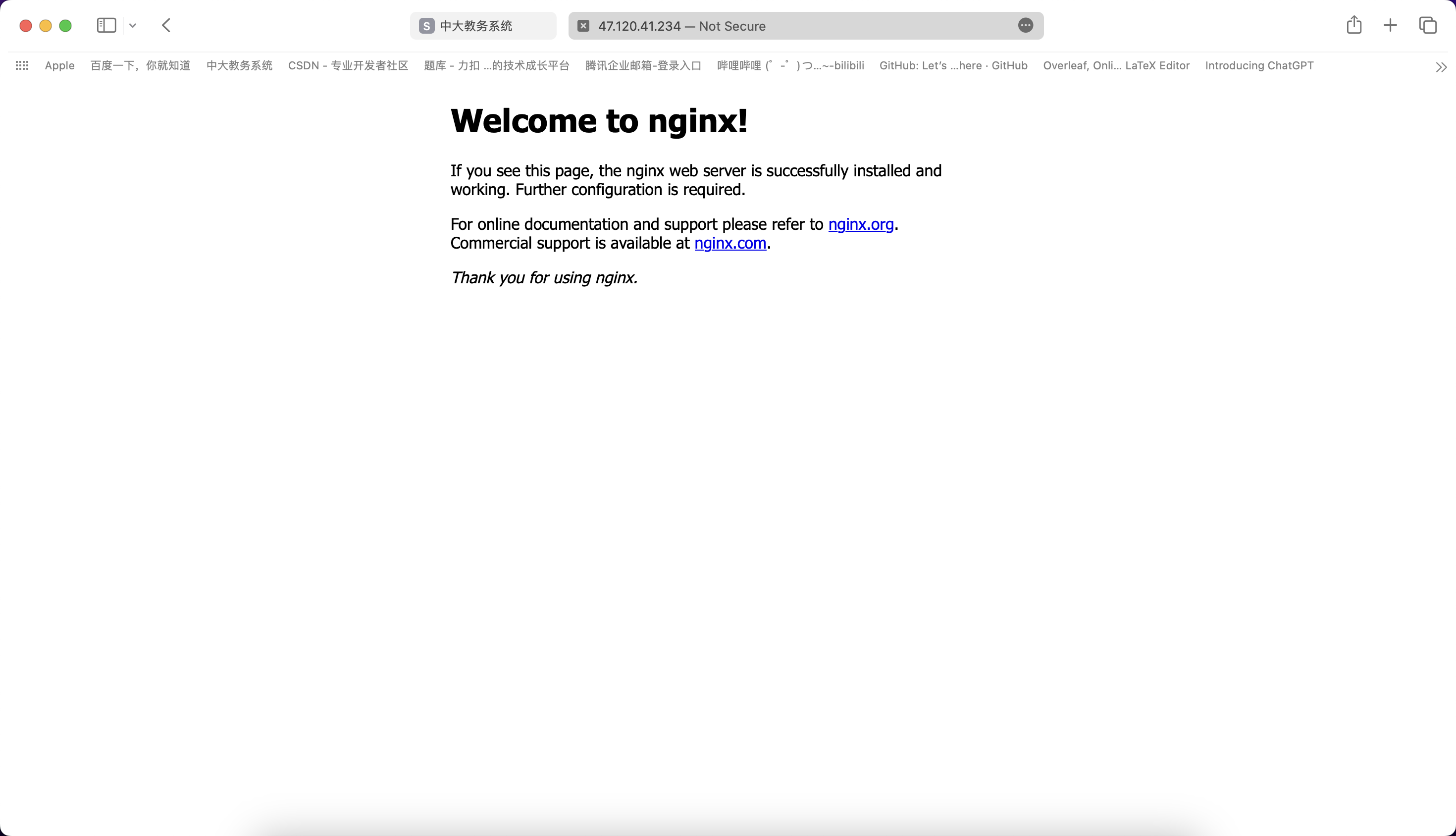Click the address bar showing 47.120.41.234

click(x=792, y=26)
